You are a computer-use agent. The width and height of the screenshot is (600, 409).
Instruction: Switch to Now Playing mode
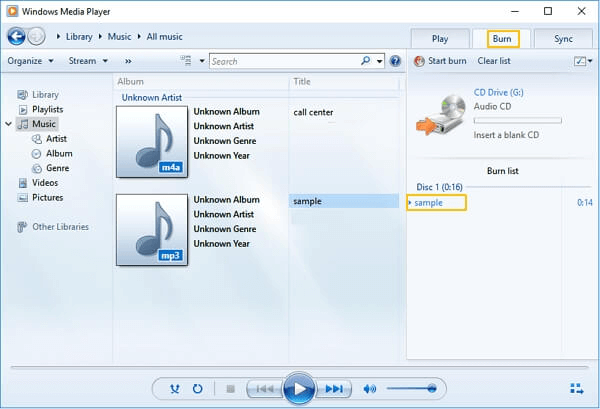tap(577, 389)
